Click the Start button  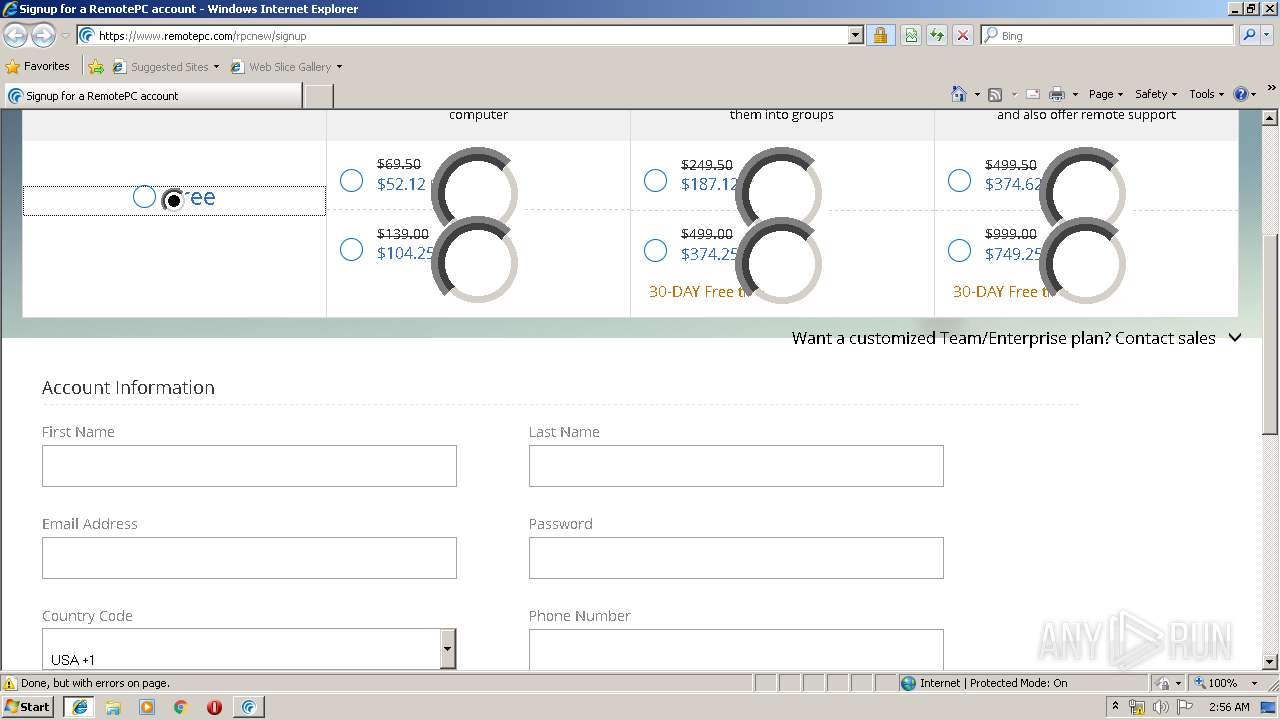click(x=28, y=707)
